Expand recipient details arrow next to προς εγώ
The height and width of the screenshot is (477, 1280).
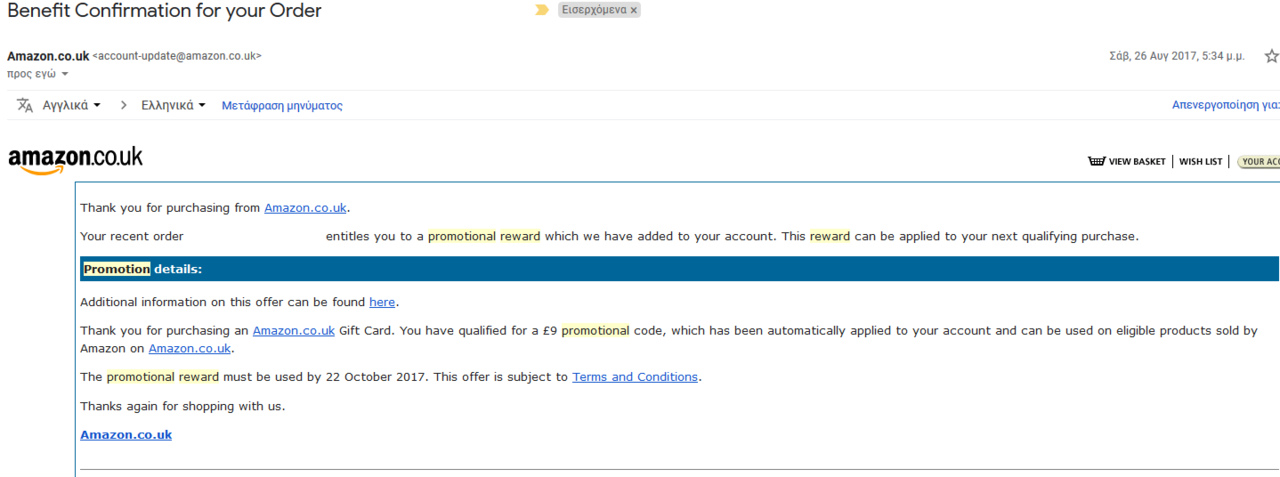65,74
